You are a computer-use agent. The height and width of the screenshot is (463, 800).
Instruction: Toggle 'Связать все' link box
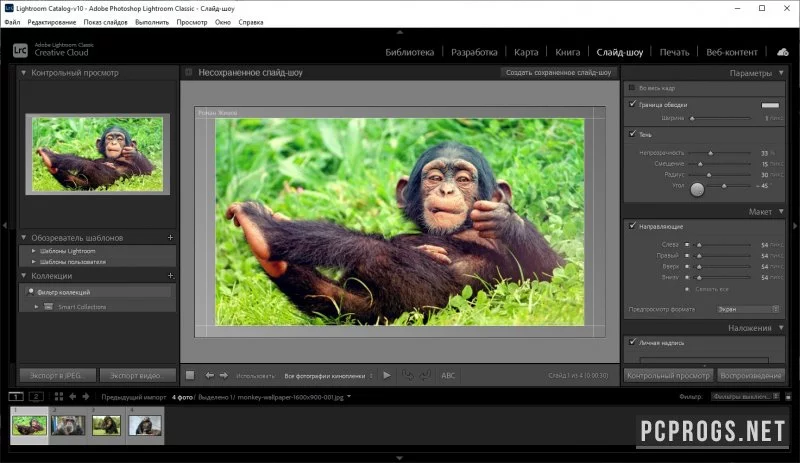coord(687,289)
